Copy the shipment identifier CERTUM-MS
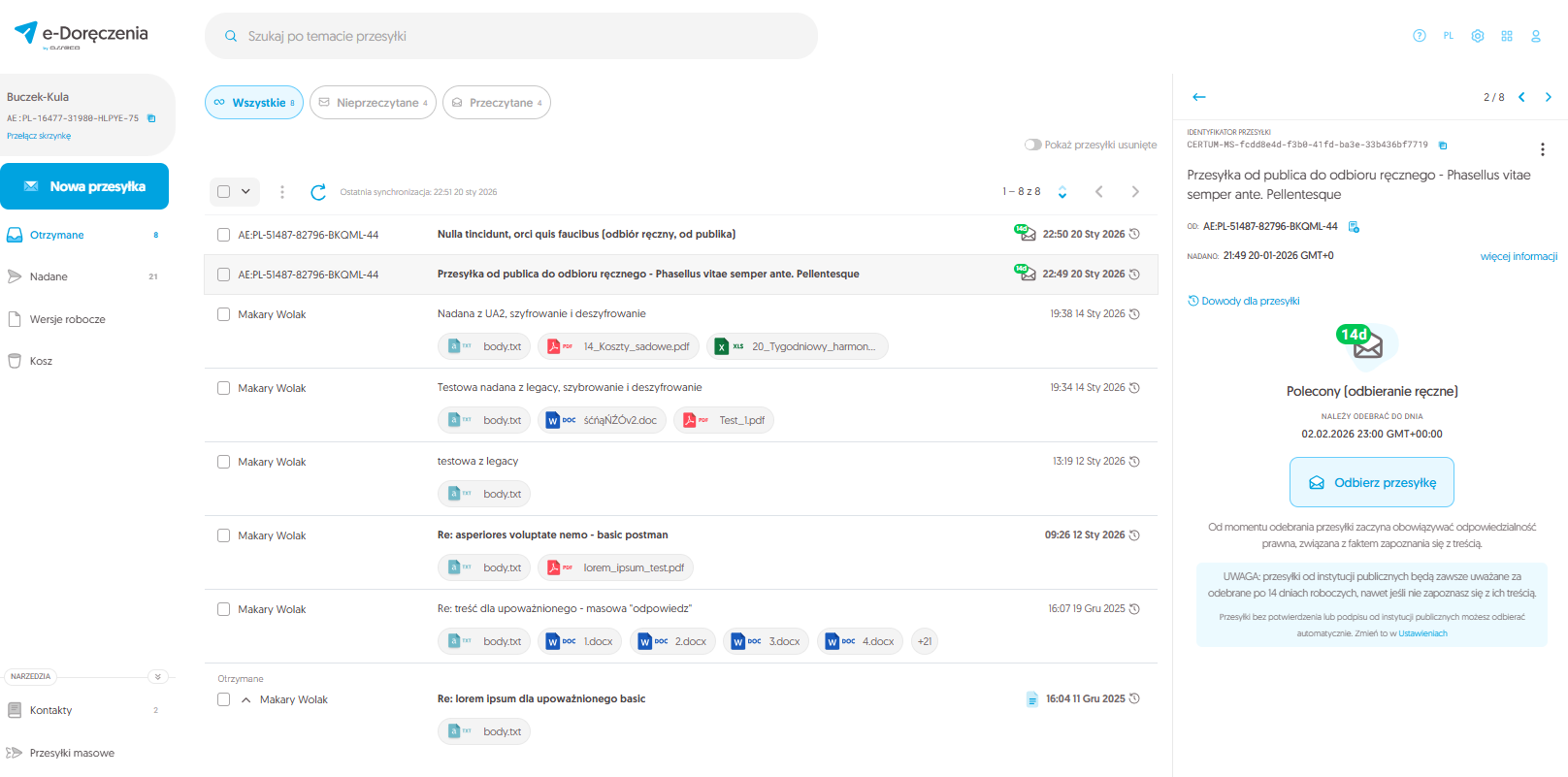The height and width of the screenshot is (777, 1568). tap(1442, 146)
